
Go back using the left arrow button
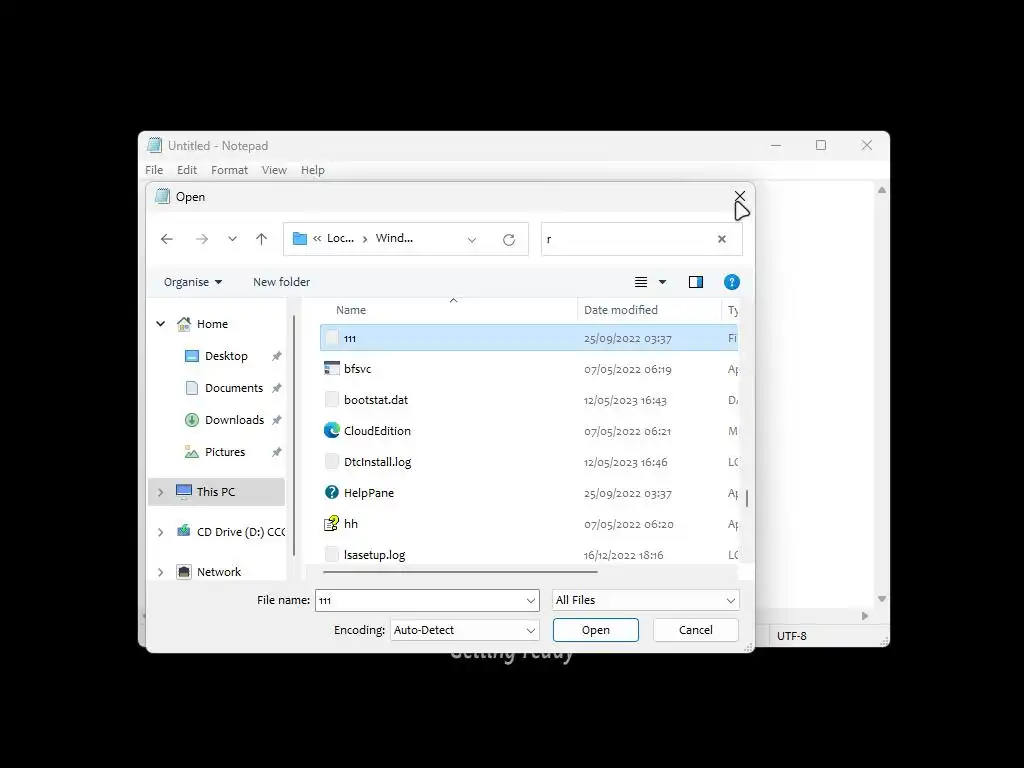pyautogui.click(x=167, y=239)
